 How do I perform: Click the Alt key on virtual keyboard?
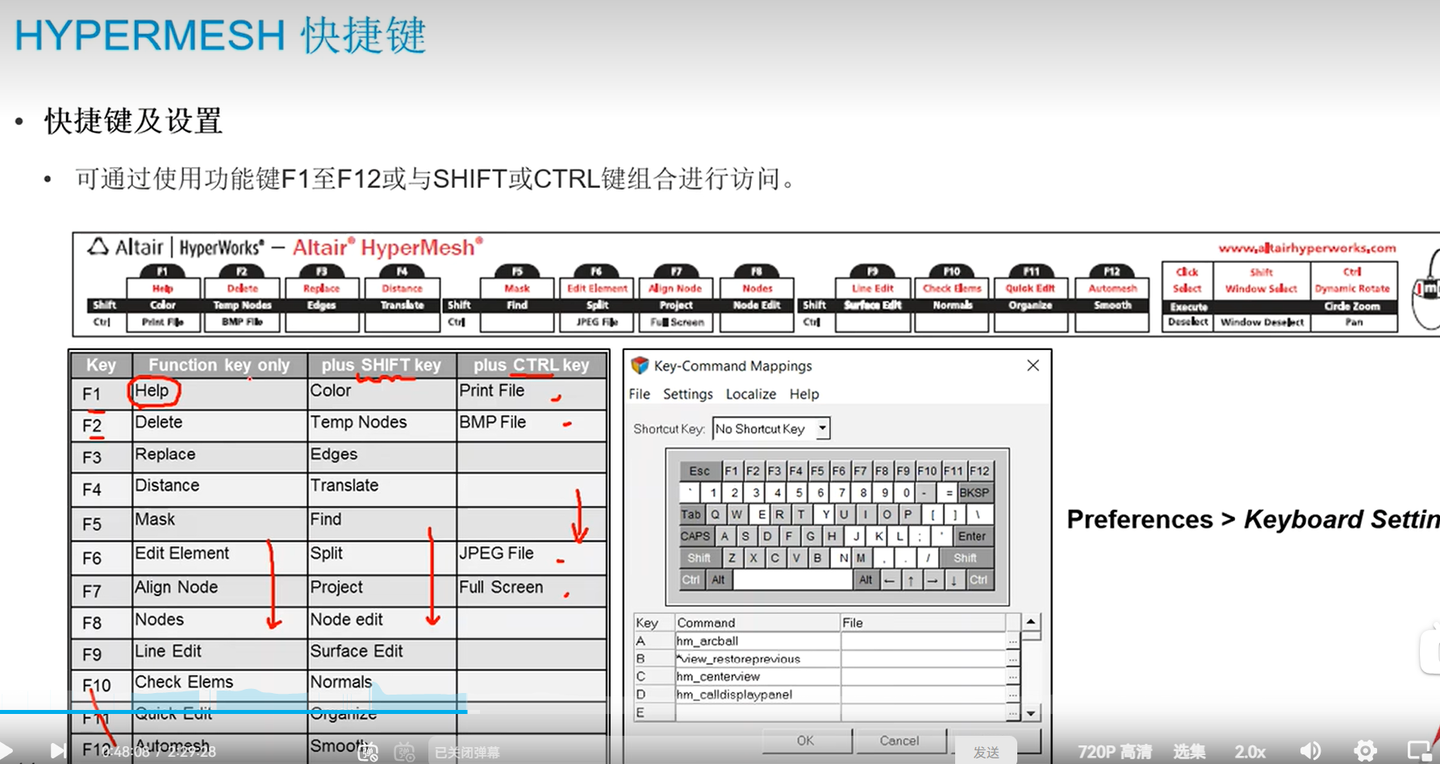coord(719,580)
